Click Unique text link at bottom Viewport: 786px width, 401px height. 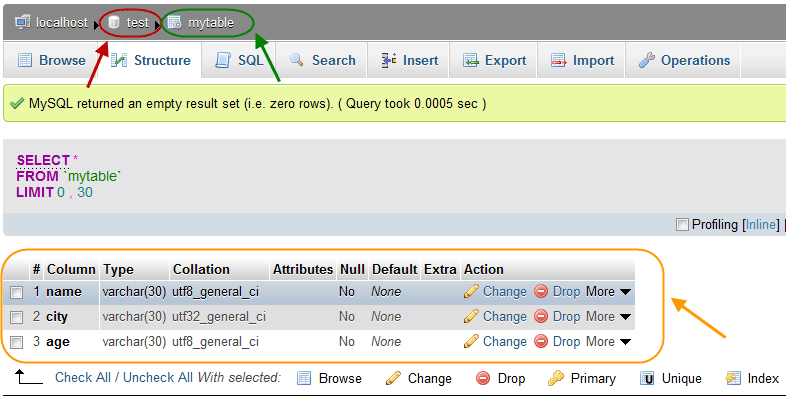pos(682,379)
